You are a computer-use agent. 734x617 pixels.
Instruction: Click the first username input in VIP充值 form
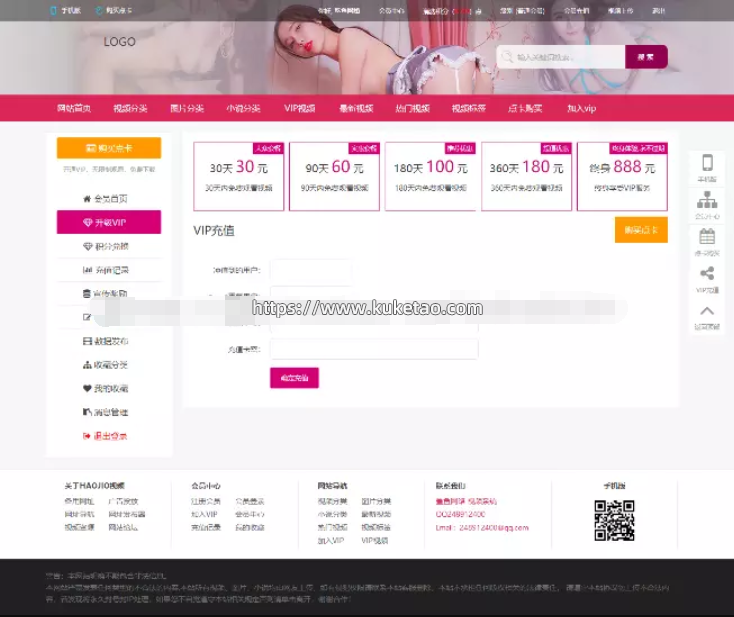click(310, 270)
